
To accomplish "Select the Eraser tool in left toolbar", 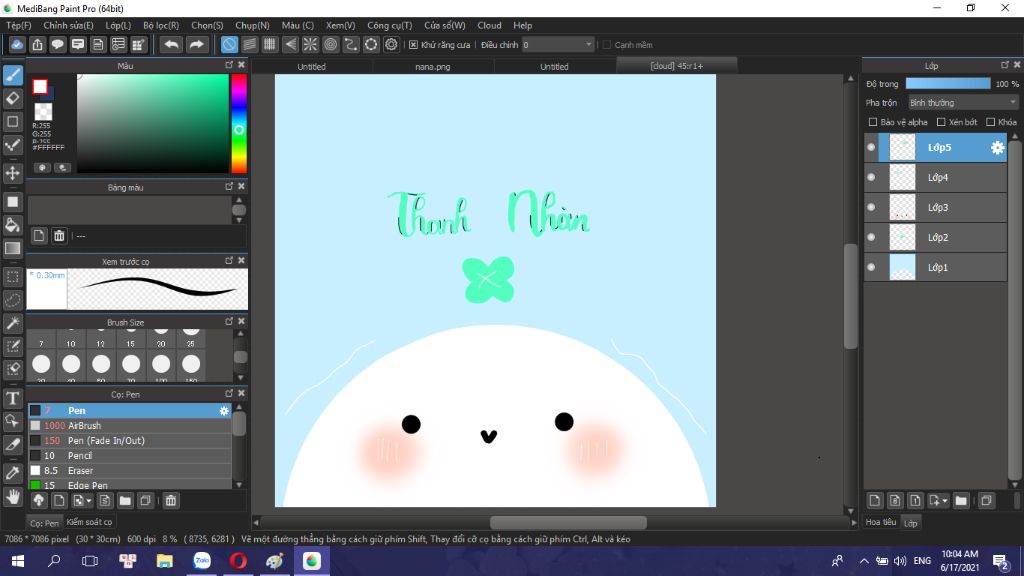I will click(x=12, y=99).
